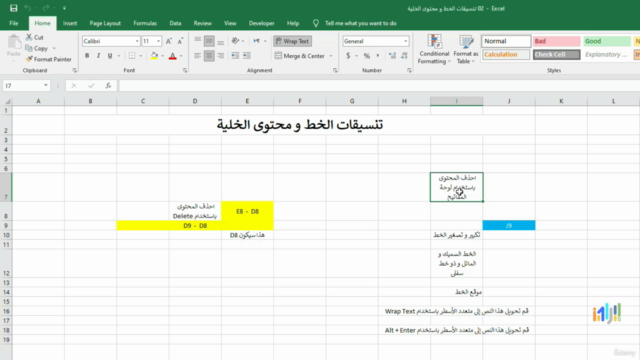
Task: Apply comma style format
Action: tap(378, 56)
